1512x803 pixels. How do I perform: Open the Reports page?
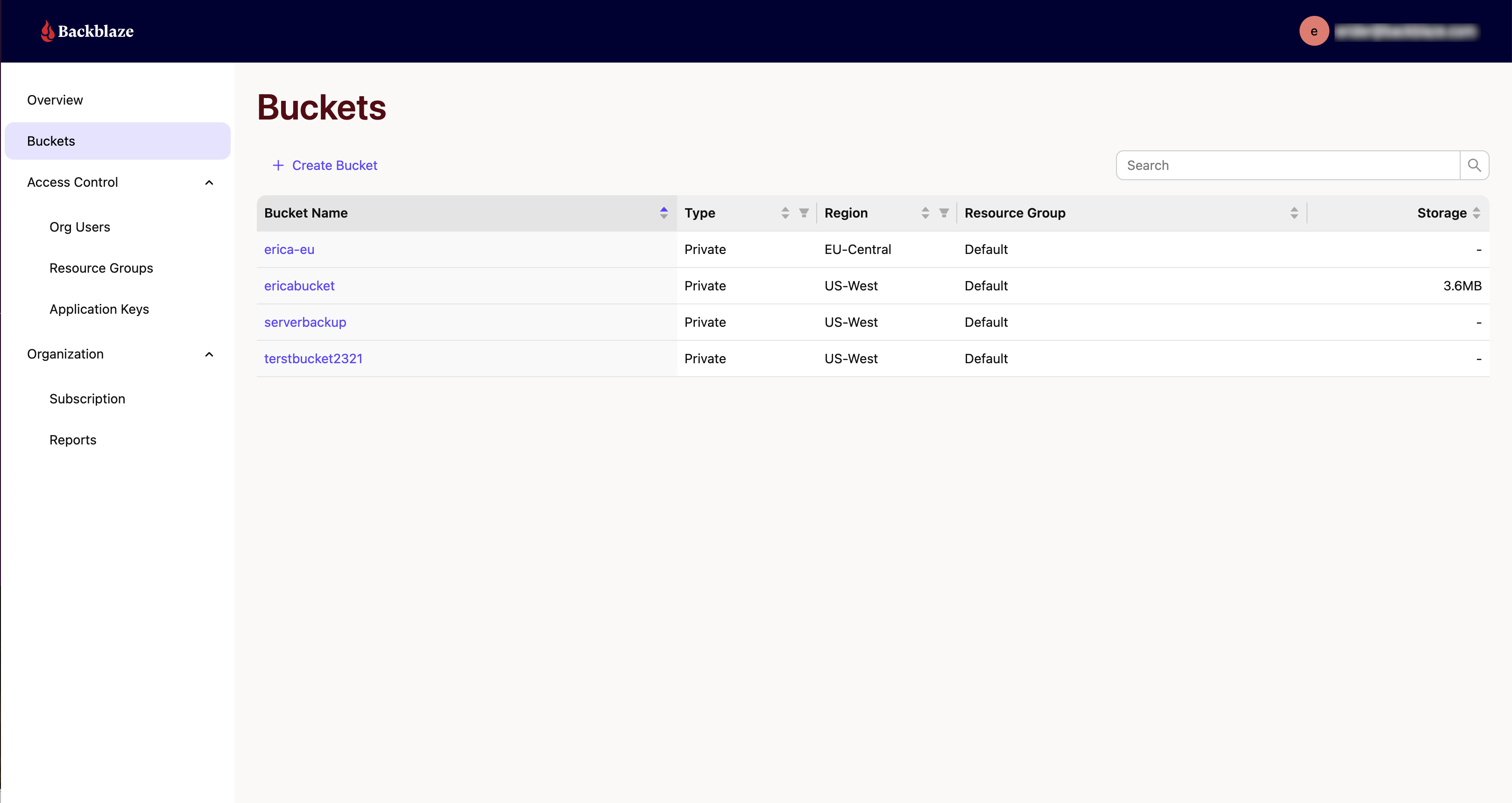(x=73, y=440)
